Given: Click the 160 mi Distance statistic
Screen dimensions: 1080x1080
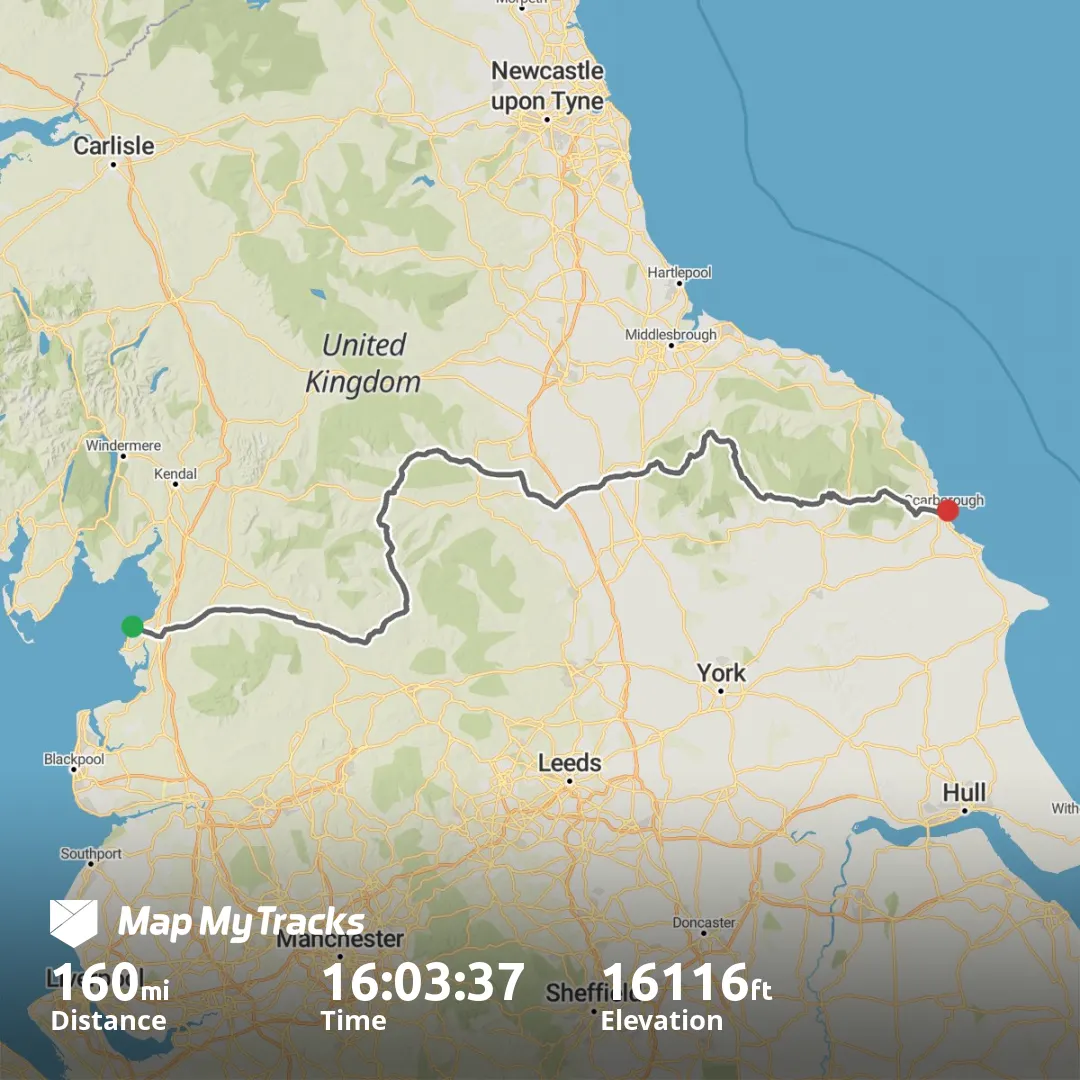Looking at the screenshot, I should [110, 997].
